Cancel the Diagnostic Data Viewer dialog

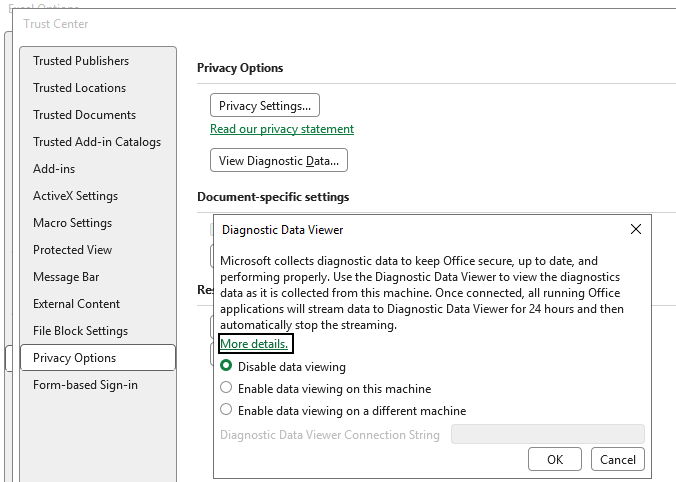coord(618,460)
